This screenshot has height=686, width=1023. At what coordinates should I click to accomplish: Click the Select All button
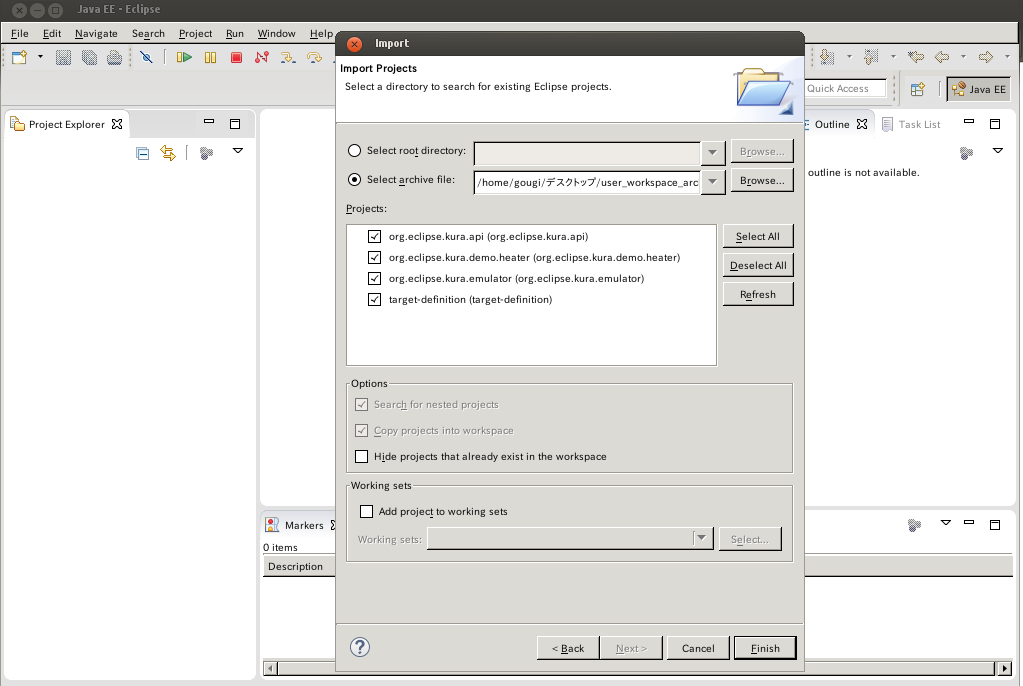(758, 236)
